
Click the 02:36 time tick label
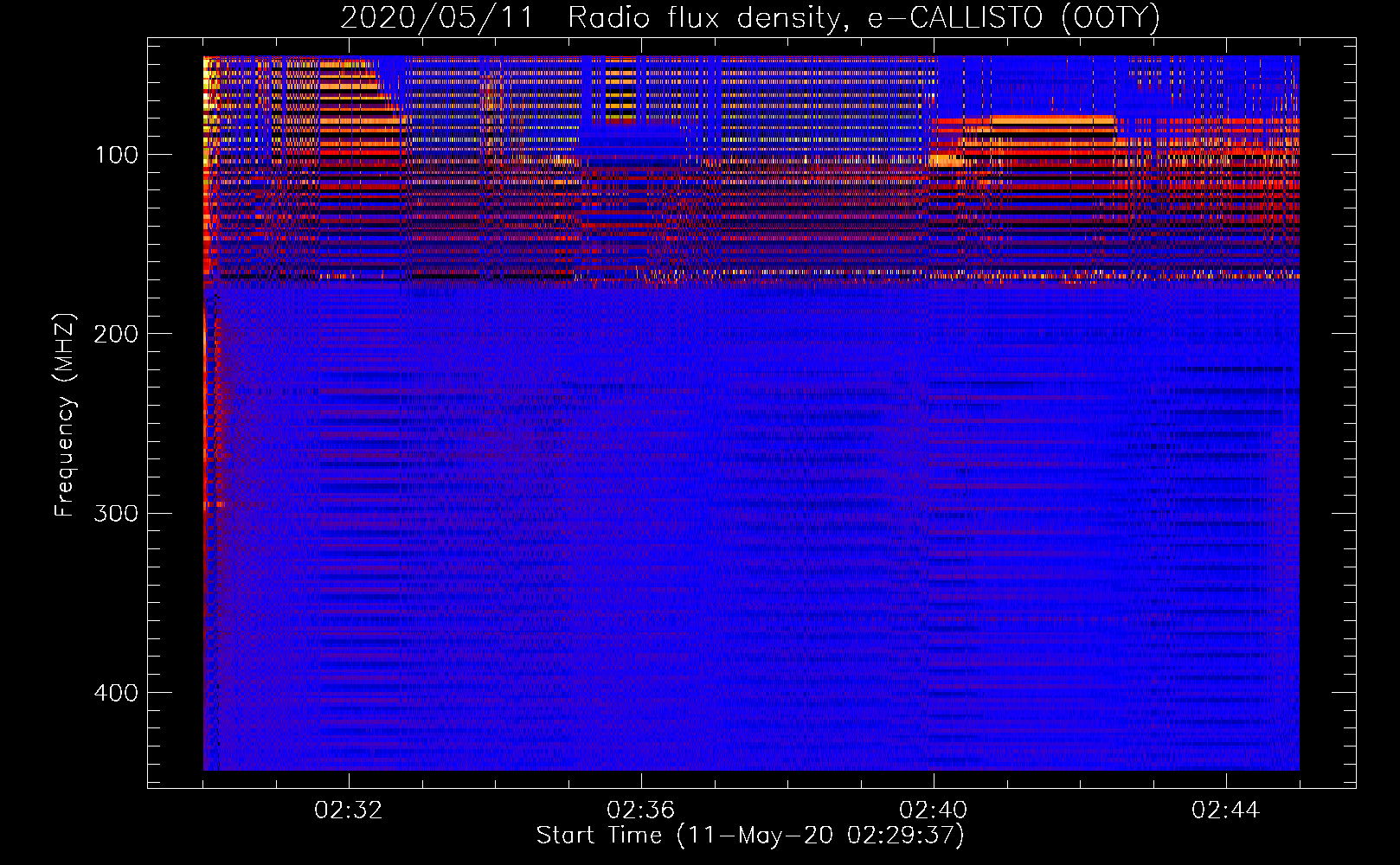click(x=641, y=811)
